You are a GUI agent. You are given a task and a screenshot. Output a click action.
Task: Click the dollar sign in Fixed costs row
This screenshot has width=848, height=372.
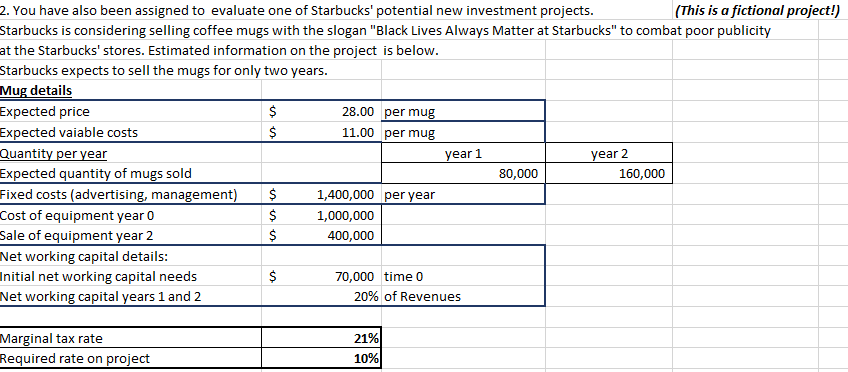tap(273, 195)
